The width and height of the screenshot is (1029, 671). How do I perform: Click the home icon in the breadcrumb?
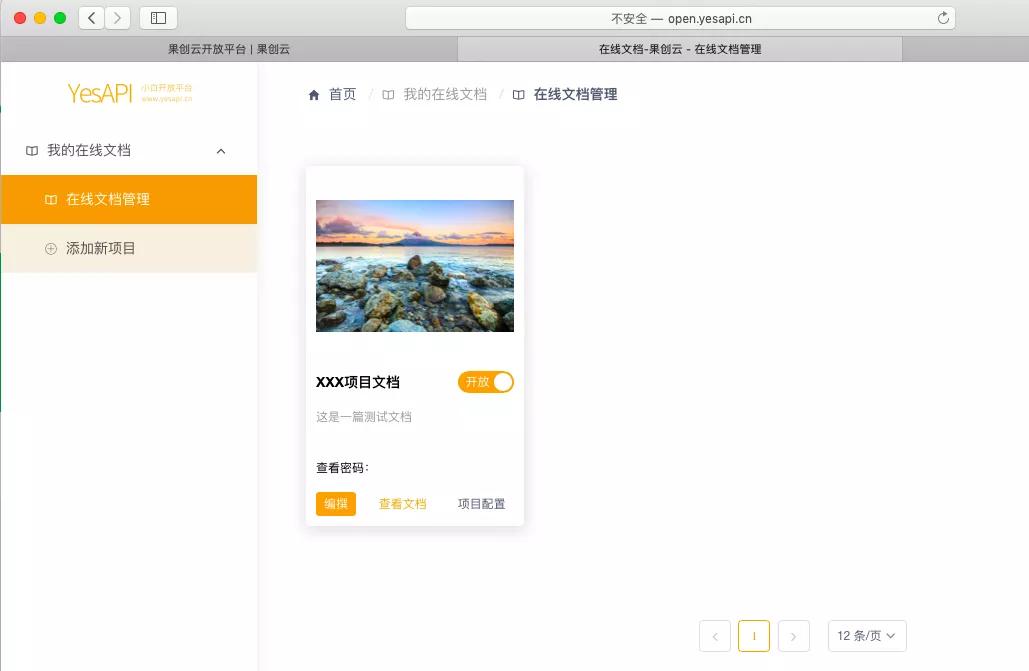[313, 94]
